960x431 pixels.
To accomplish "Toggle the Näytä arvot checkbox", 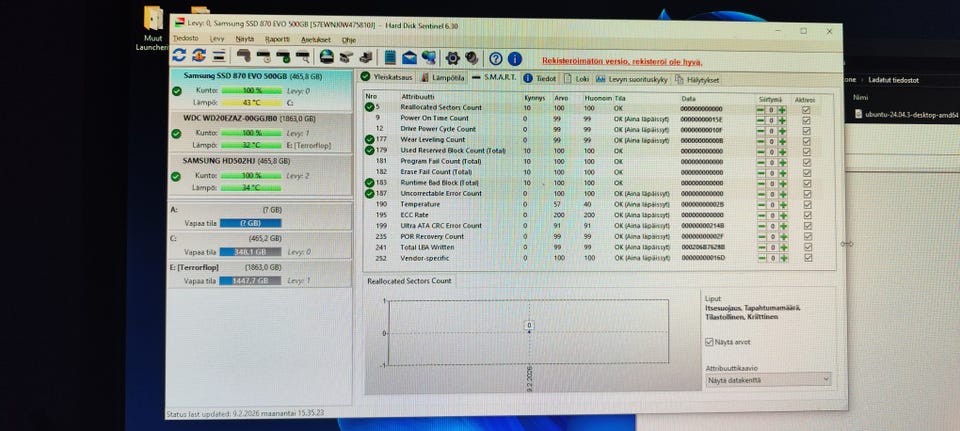I will [710, 342].
